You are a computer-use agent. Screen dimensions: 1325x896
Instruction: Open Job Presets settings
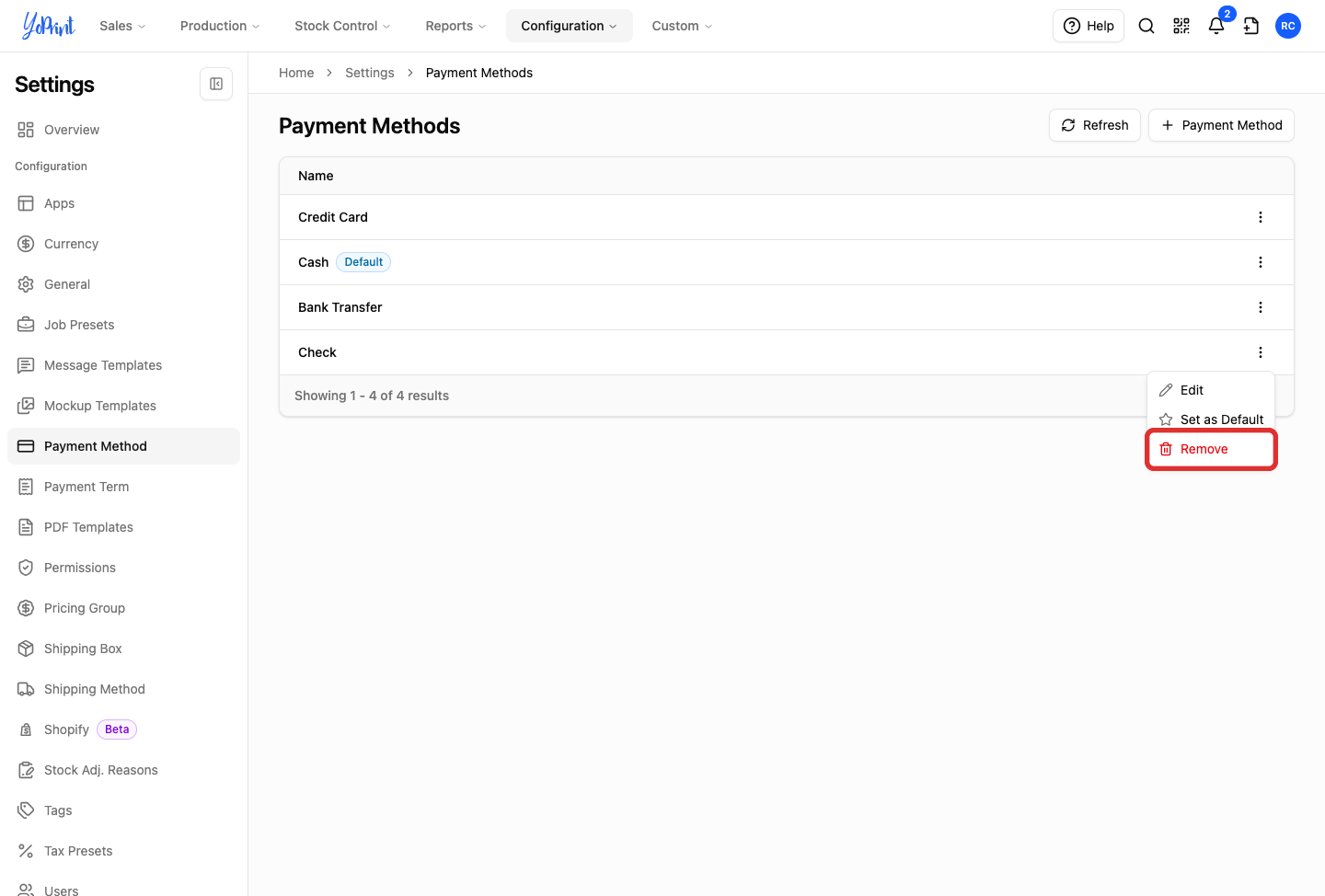point(123,325)
